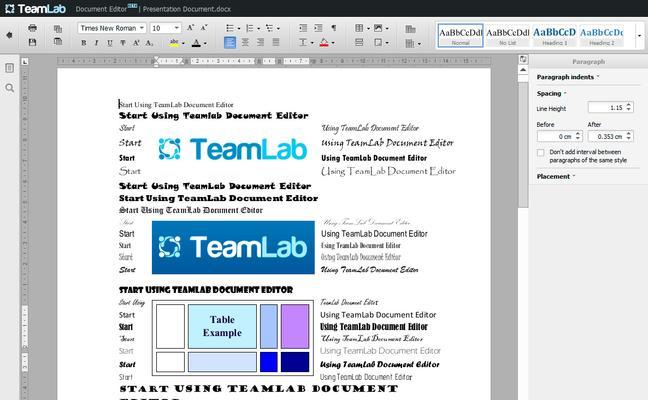This screenshot has height=400, width=648.
Task: Toggle Bold formatting
Action: [83, 43]
